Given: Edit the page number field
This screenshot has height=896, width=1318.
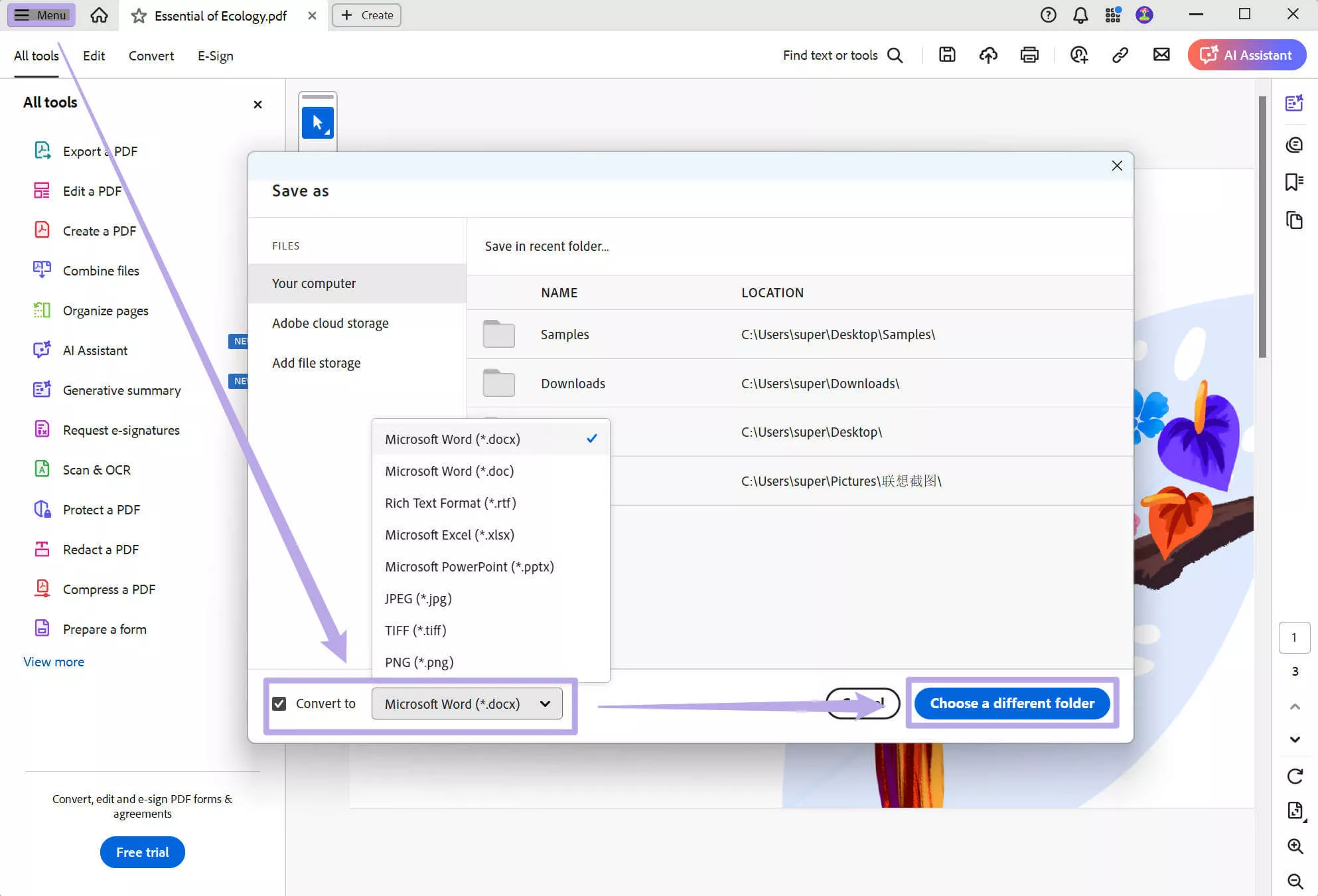Looking at the screenshot, I should pyautogui.click(x=1295, y=637).
